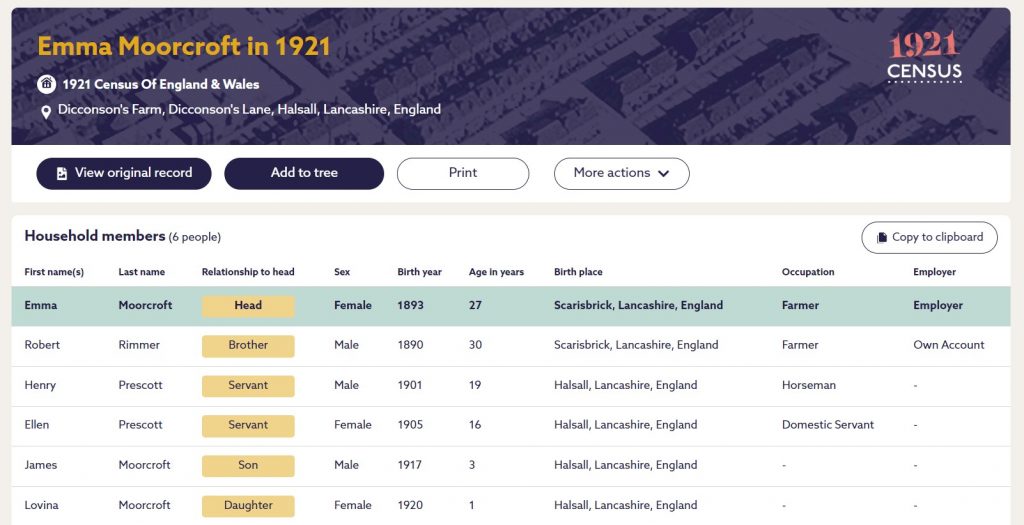Viewport: 1024px width, 525px height.
Task: Select Ellen in the household list
Action: click(37, 425)
